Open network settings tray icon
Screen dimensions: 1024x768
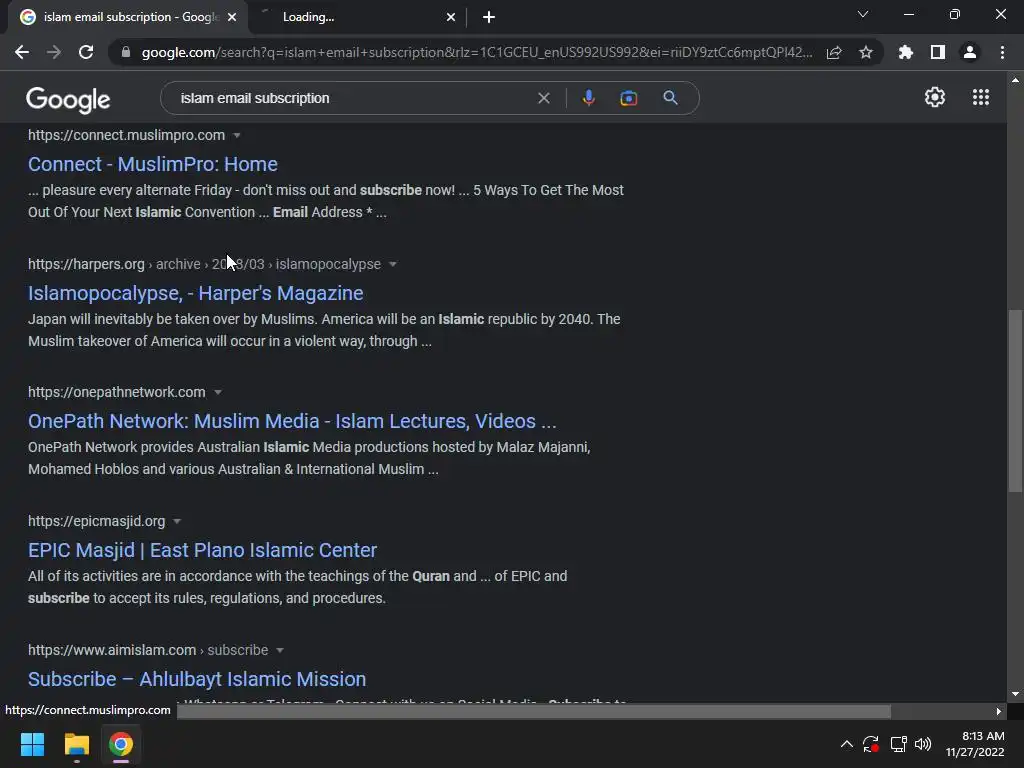(x=899, y=744)
